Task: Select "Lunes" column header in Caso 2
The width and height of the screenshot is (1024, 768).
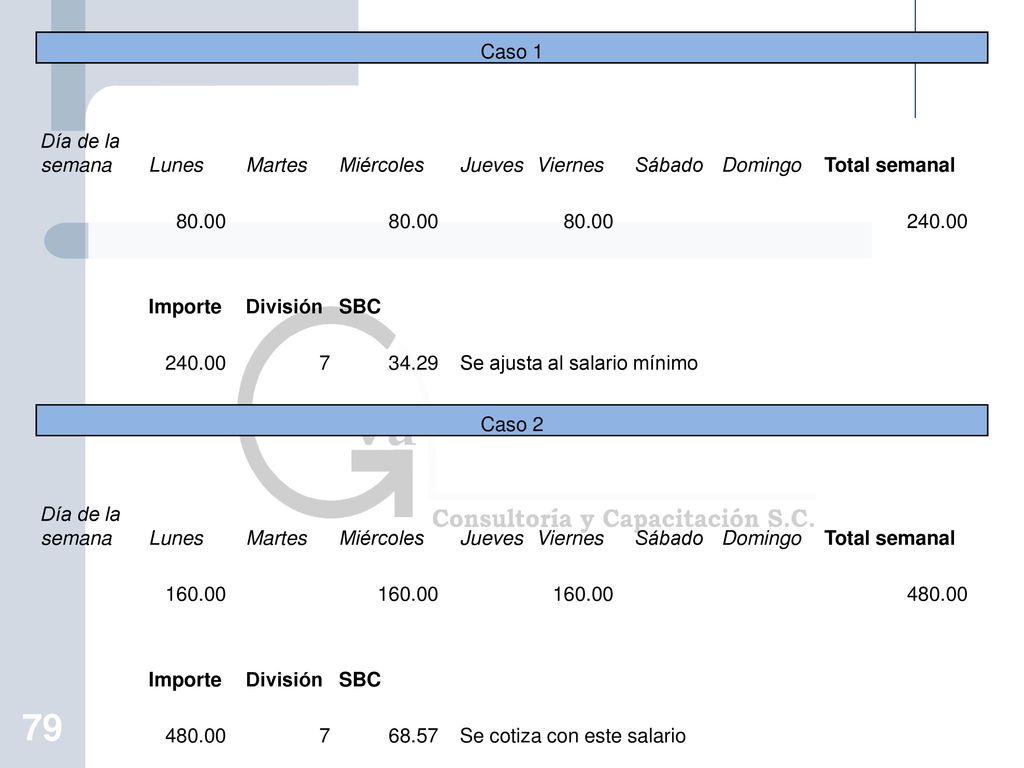Action: pyautogui.click(x=176, y=538)
